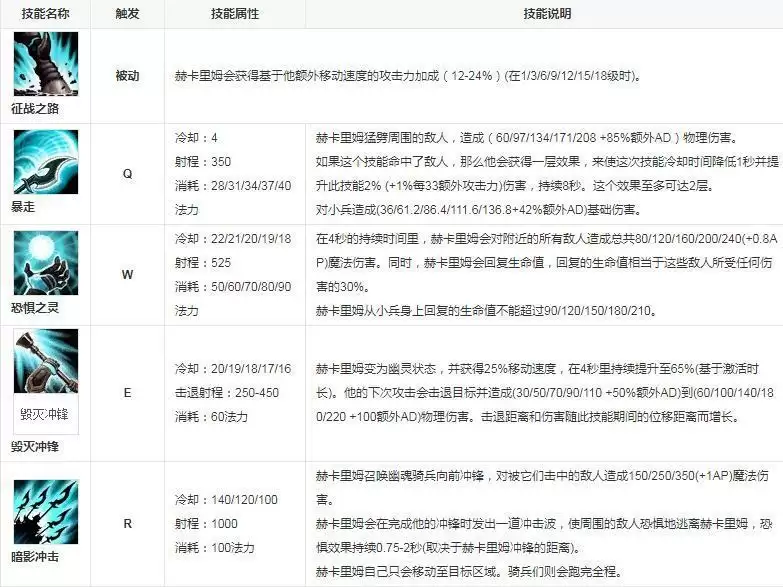Click the 射程：1000 range value
Viewport: 783px width, 587px height.
tap(206, 524)
